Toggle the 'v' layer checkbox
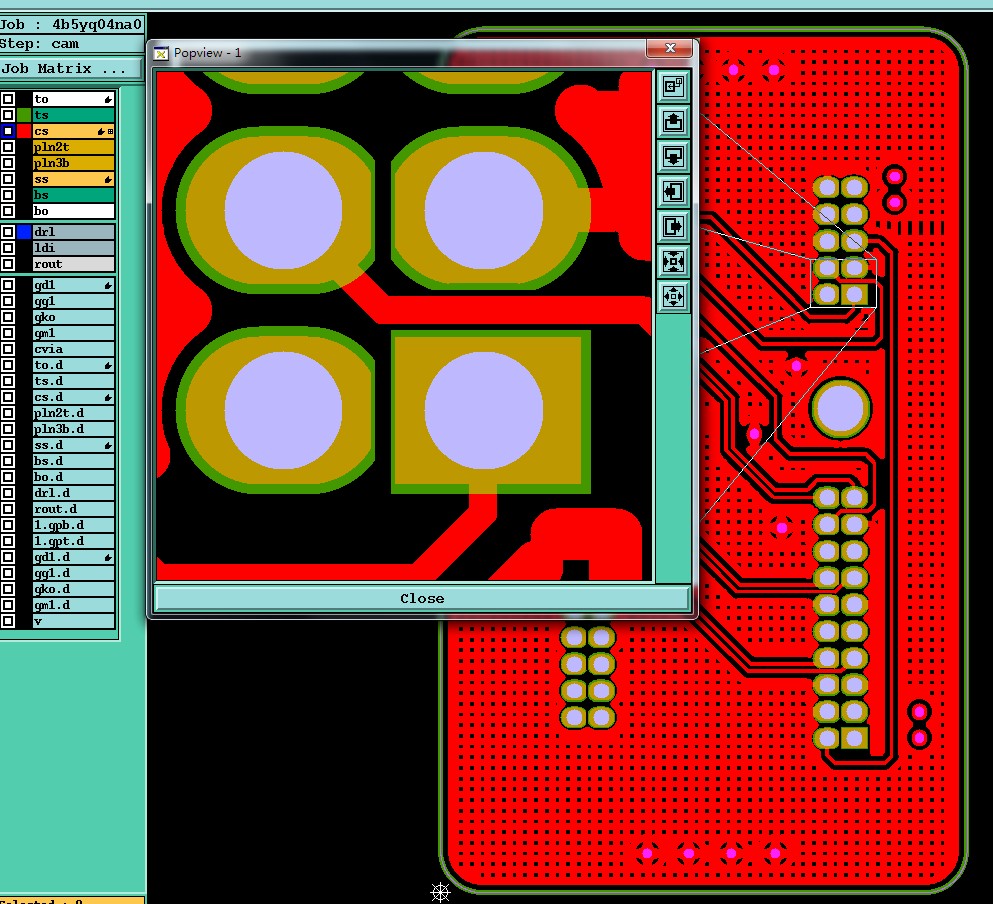This screenshot has width=993, height=904. tap(8, 621)
